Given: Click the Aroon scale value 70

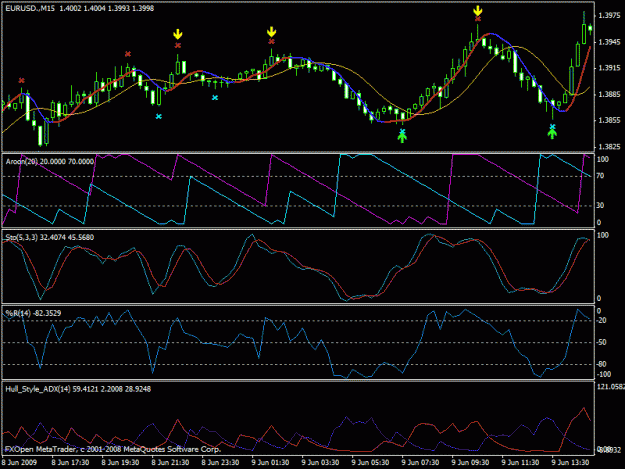Looking at the screenshot, I should pos(600,176).
